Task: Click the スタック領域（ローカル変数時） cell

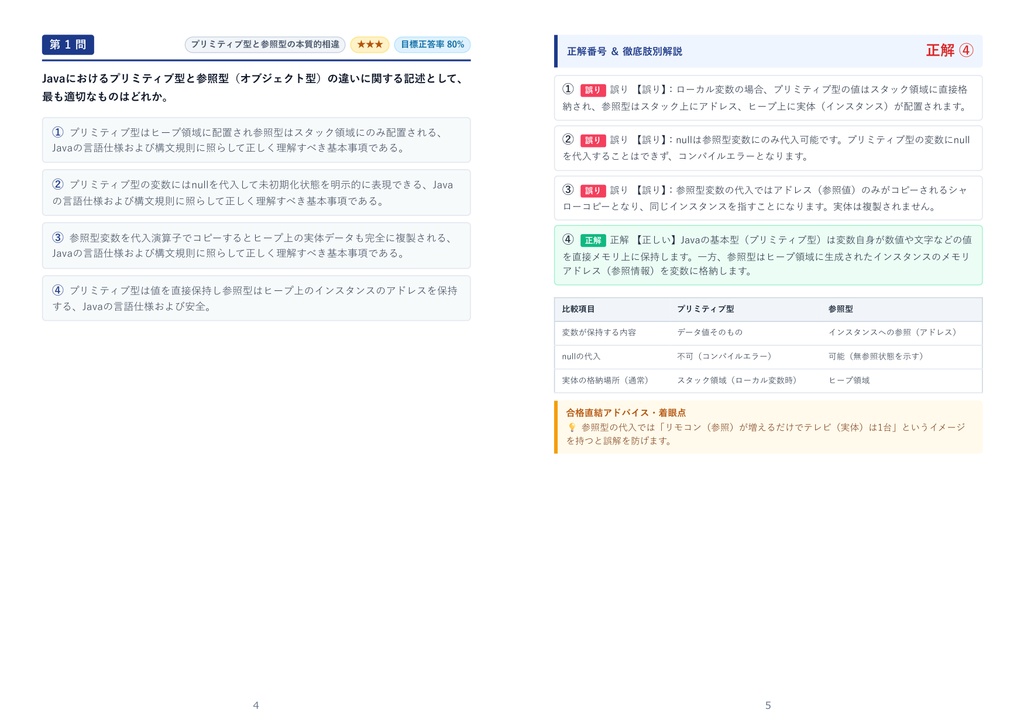Action: click(737, 380)
